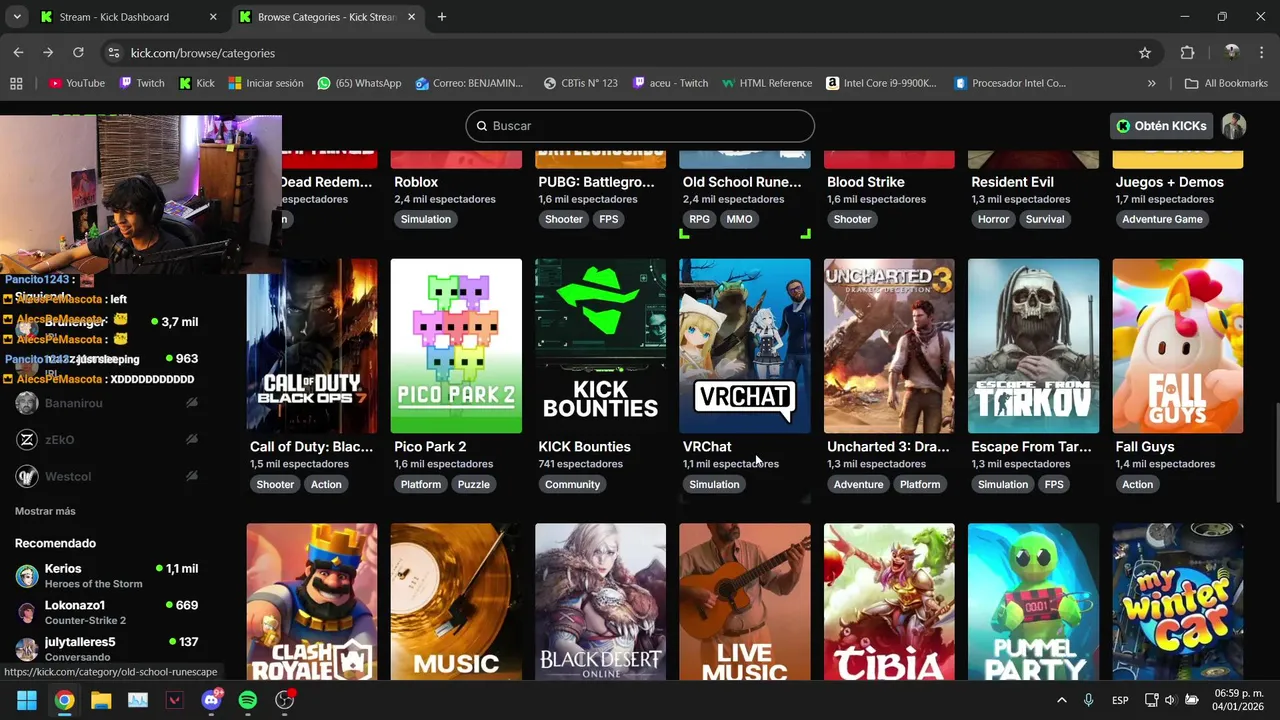
Task: Select the Adventure Game tag
Action: click(1162, 220)
